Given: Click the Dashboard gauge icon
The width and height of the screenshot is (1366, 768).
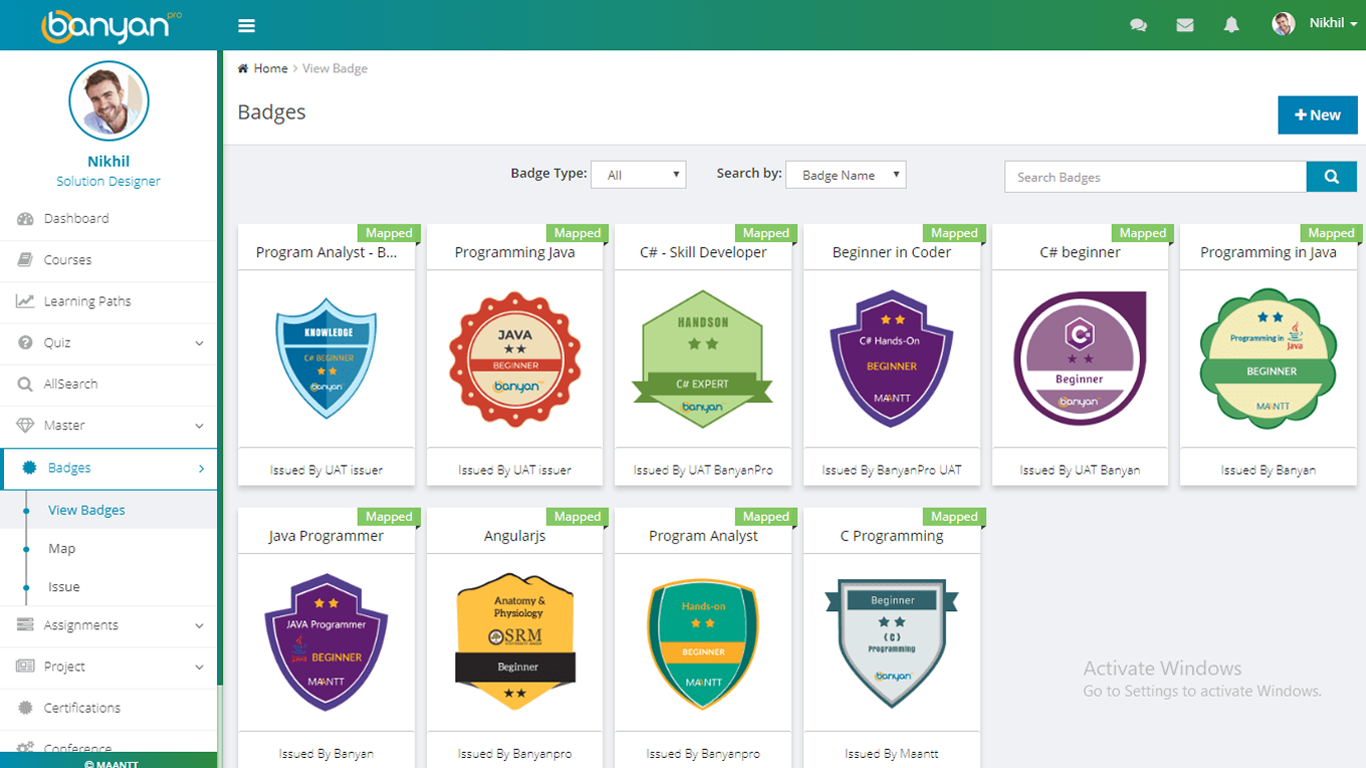Looking at the screenshot, I should click(x=25, y=218).
